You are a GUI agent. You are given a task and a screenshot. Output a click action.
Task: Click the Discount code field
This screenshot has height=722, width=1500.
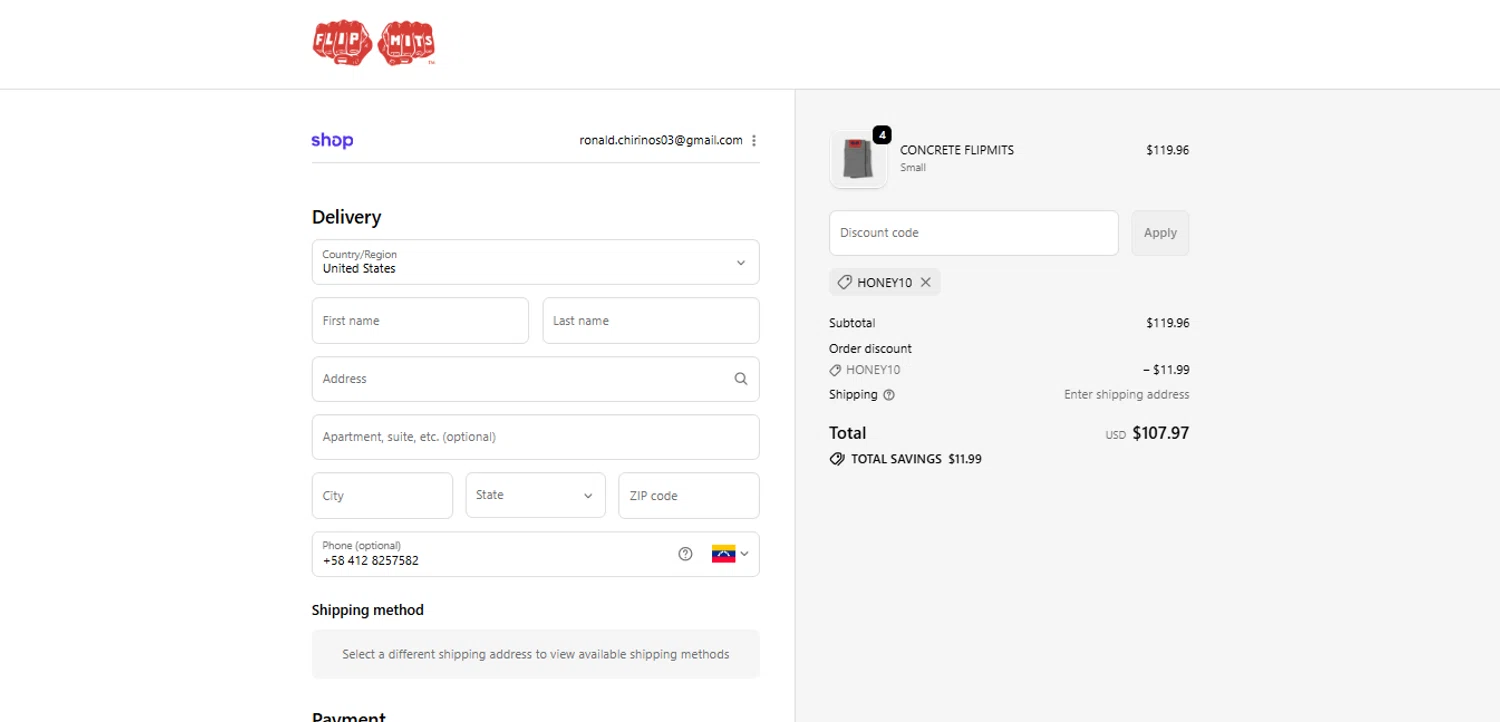click(974, 233)
